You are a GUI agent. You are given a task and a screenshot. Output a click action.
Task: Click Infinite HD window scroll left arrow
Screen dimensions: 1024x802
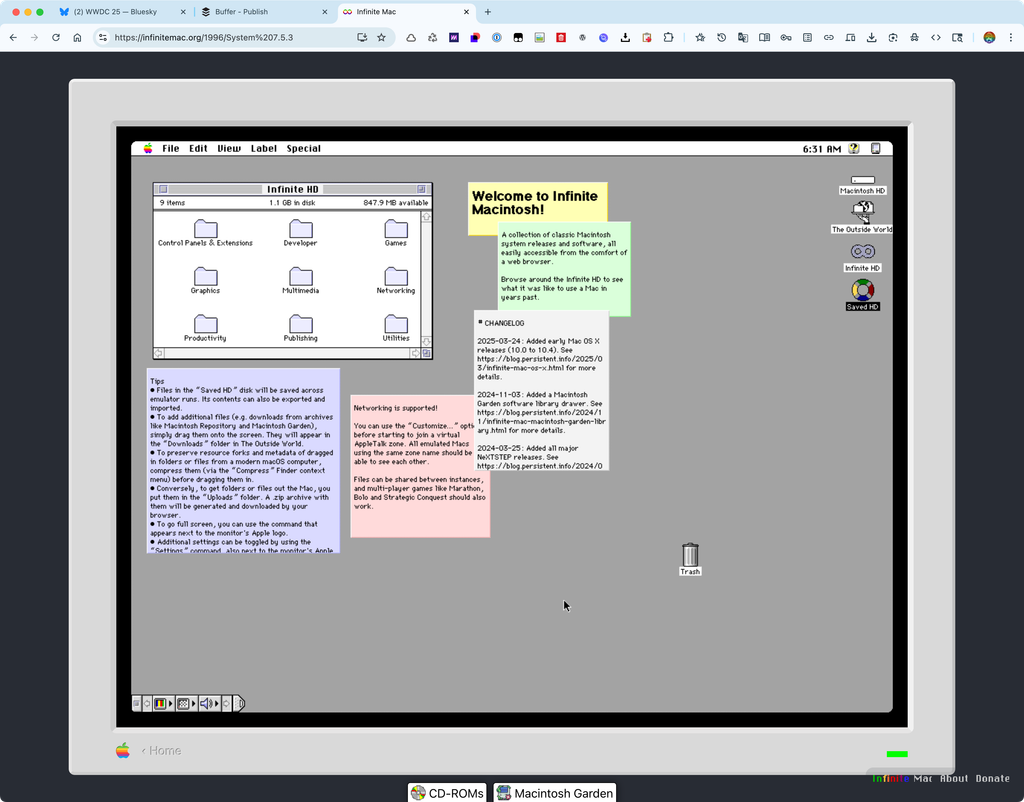pyautogui.click(x=159, y=353)
